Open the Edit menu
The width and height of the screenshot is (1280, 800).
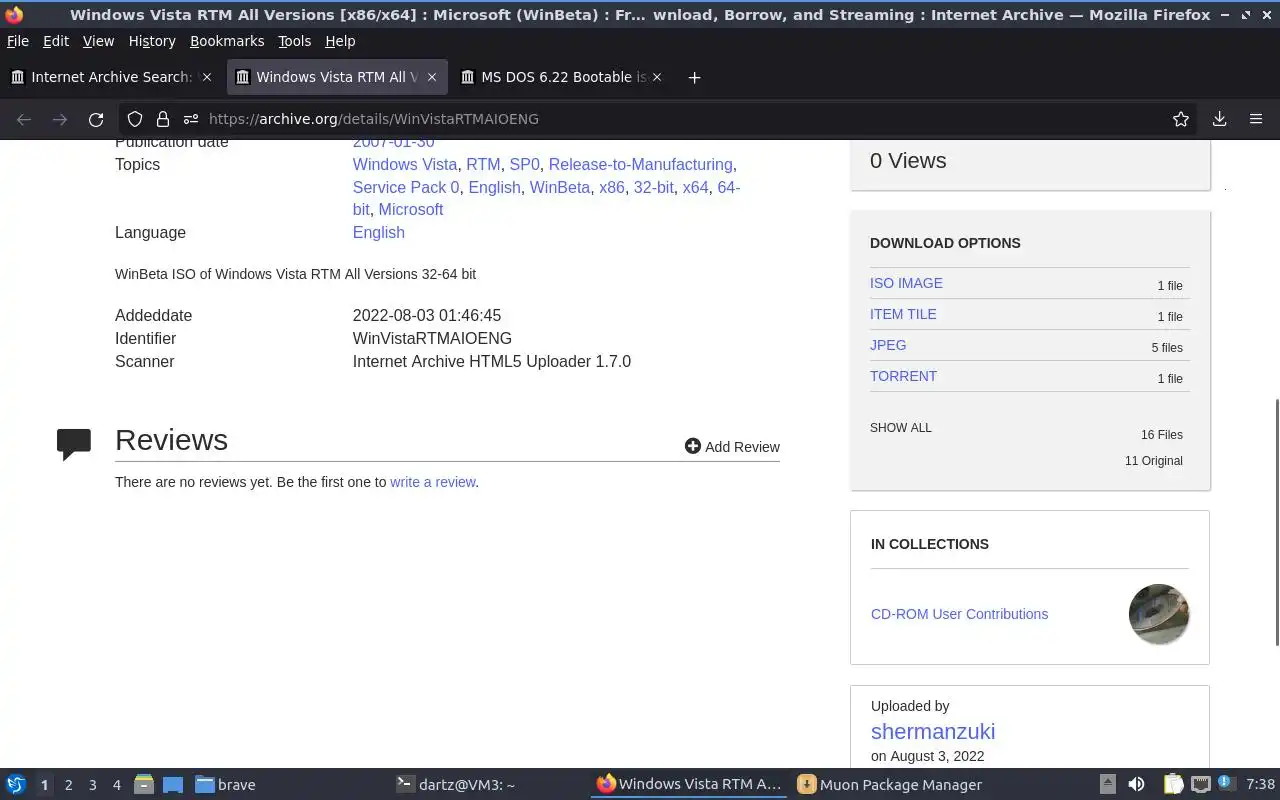tap(56, 41)
